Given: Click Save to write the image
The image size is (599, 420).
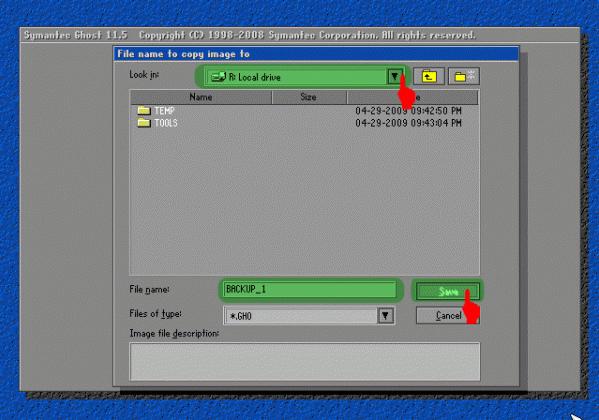Looking at the screenshot, I should tap(447, 292).
